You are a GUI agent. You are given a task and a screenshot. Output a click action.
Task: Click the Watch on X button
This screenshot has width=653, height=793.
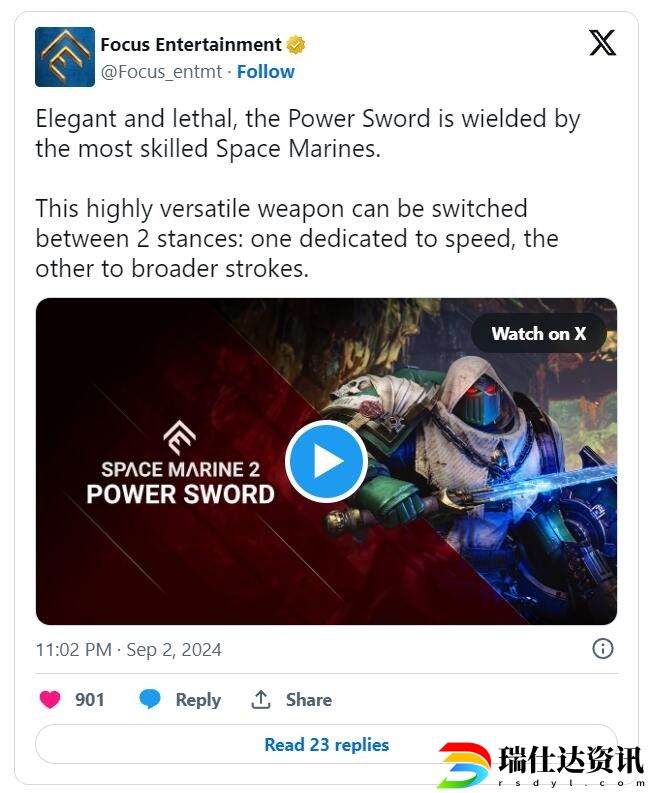pos(539,334)
